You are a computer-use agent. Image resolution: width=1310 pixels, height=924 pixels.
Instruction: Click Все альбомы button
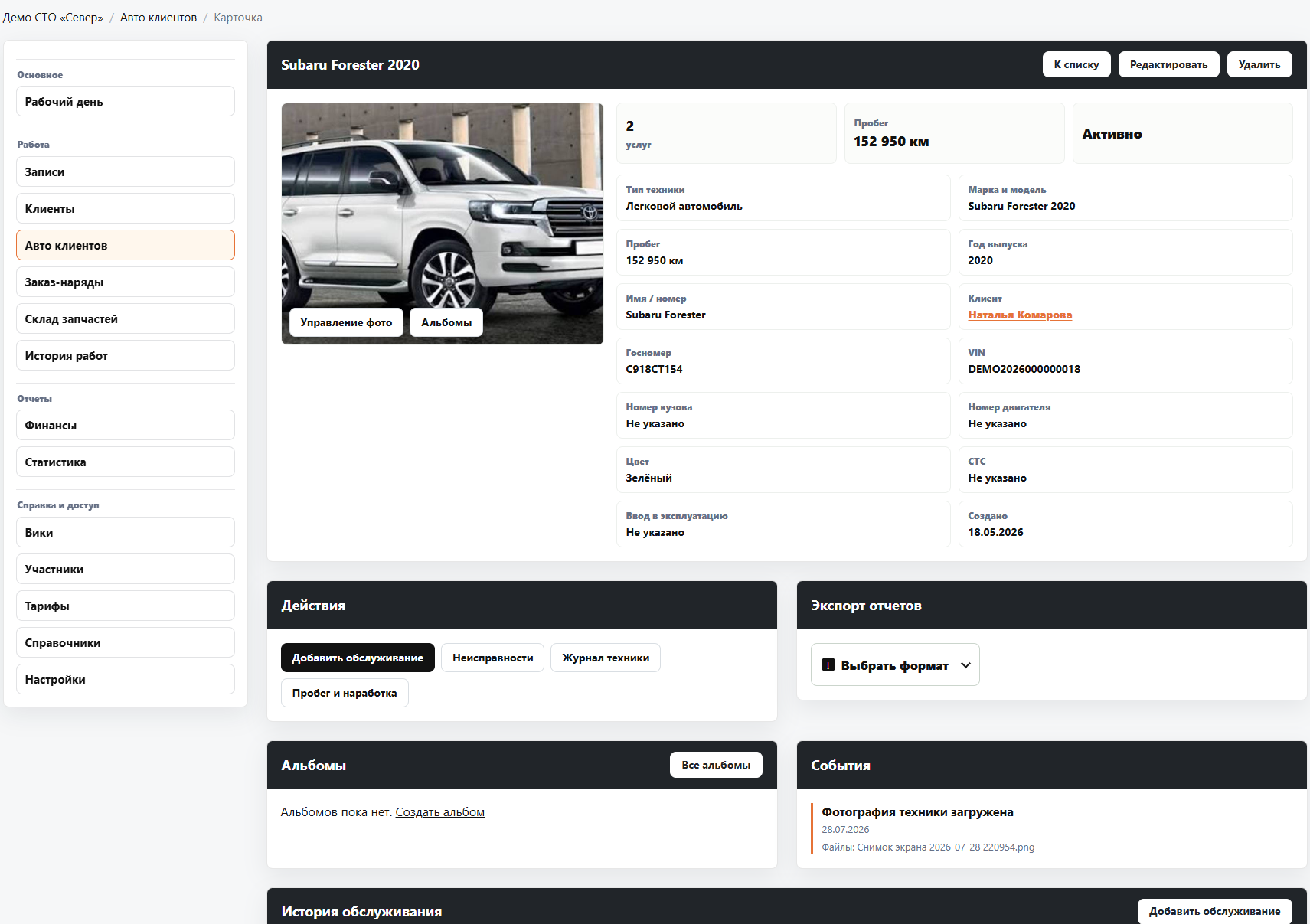[716, 765]
